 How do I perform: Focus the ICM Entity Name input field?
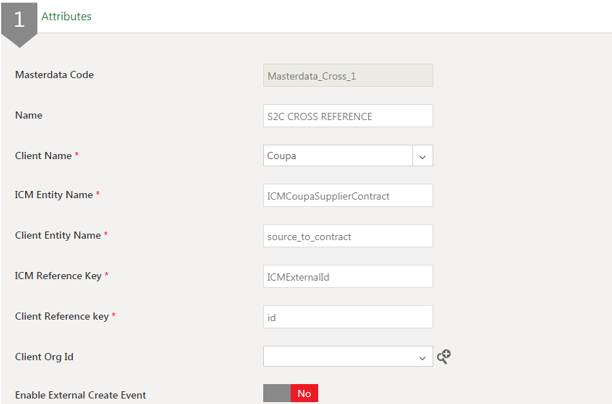coord(347,196)
